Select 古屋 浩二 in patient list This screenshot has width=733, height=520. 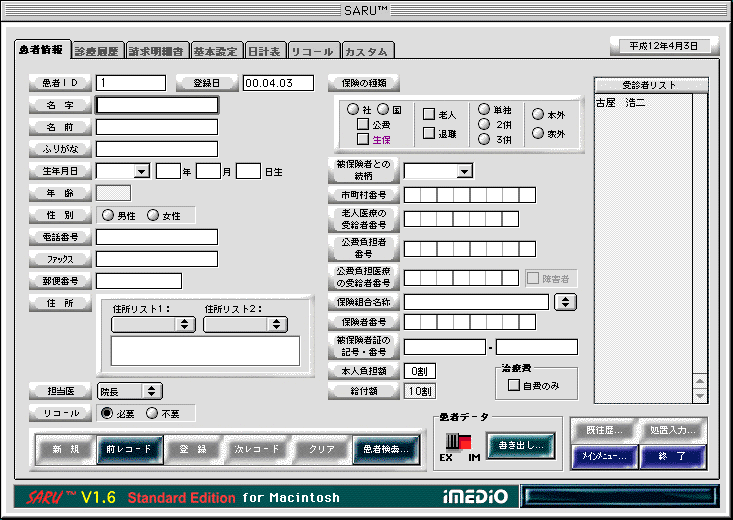point(620,103)
